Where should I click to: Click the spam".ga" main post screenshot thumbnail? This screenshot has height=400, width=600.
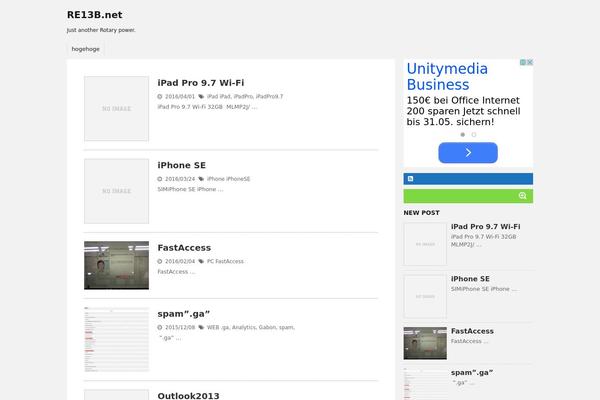[116, 339]
